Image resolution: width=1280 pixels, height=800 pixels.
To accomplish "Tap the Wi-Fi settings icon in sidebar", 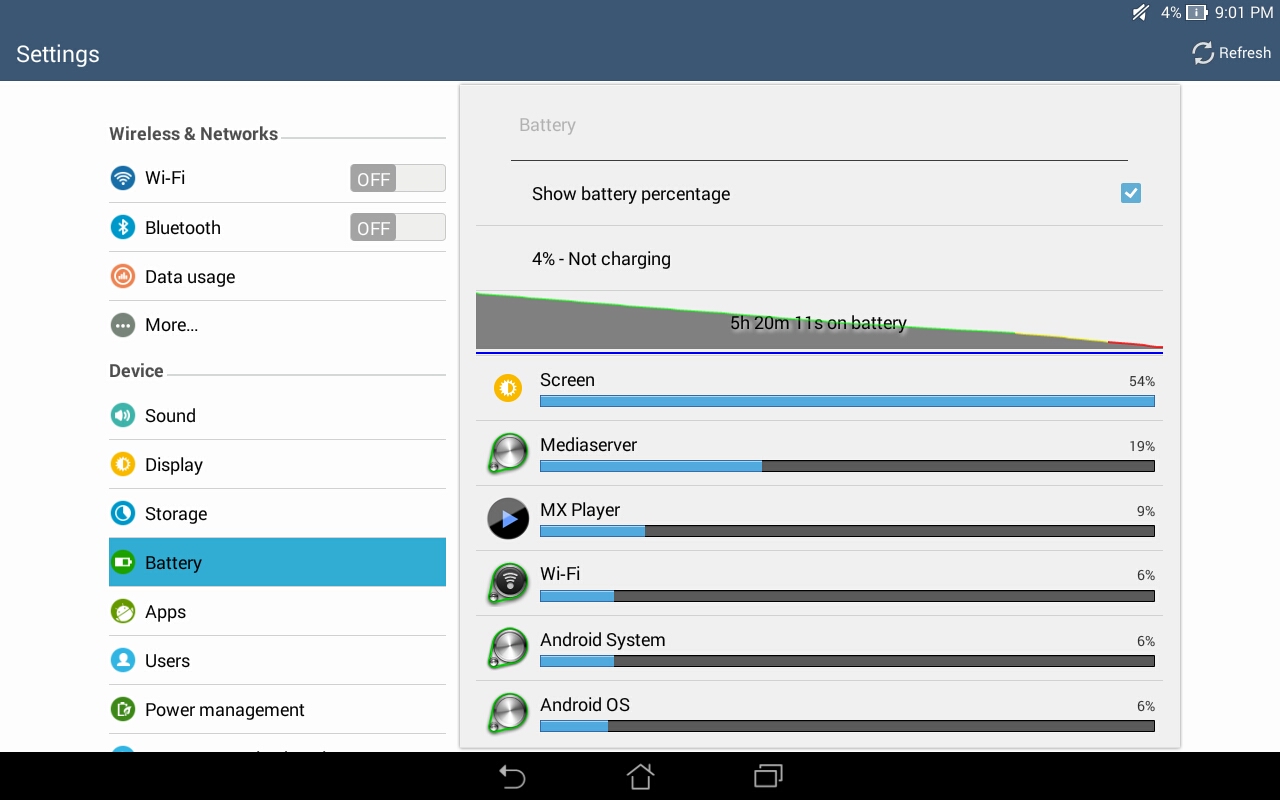I will pyautogui.click(x=122, y=178).
